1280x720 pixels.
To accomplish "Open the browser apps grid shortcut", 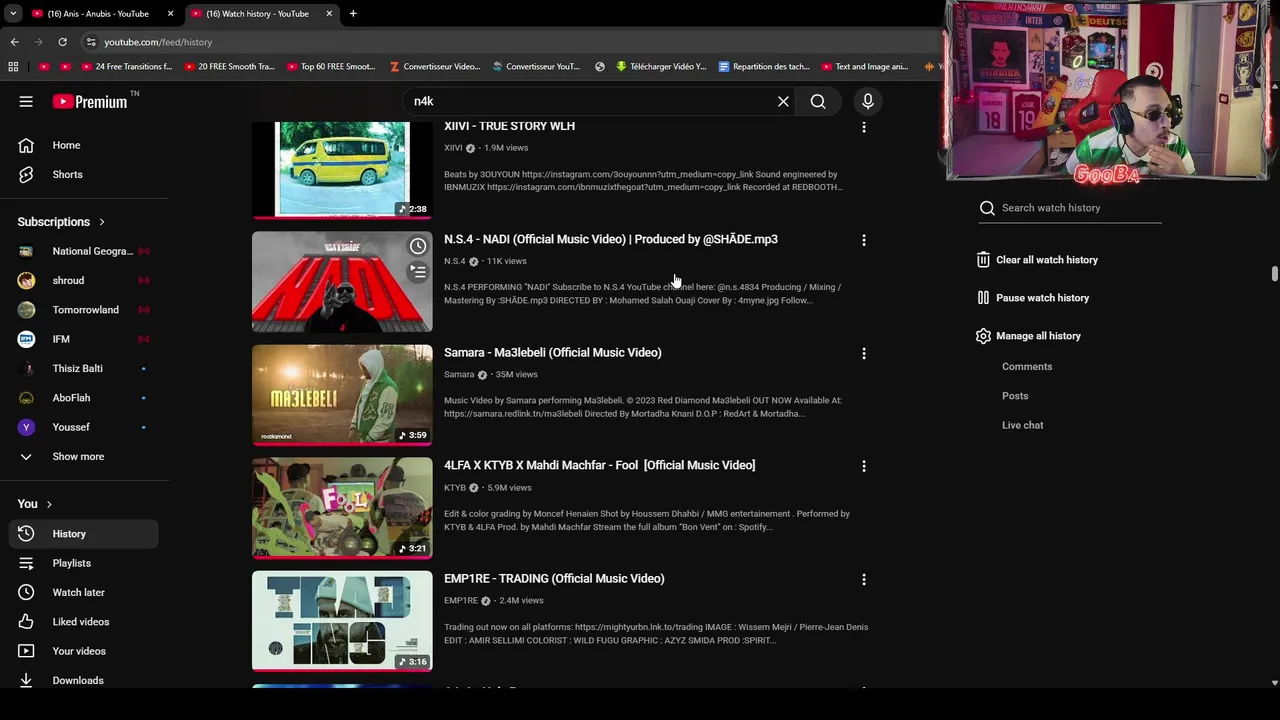I will click(13, 67).
